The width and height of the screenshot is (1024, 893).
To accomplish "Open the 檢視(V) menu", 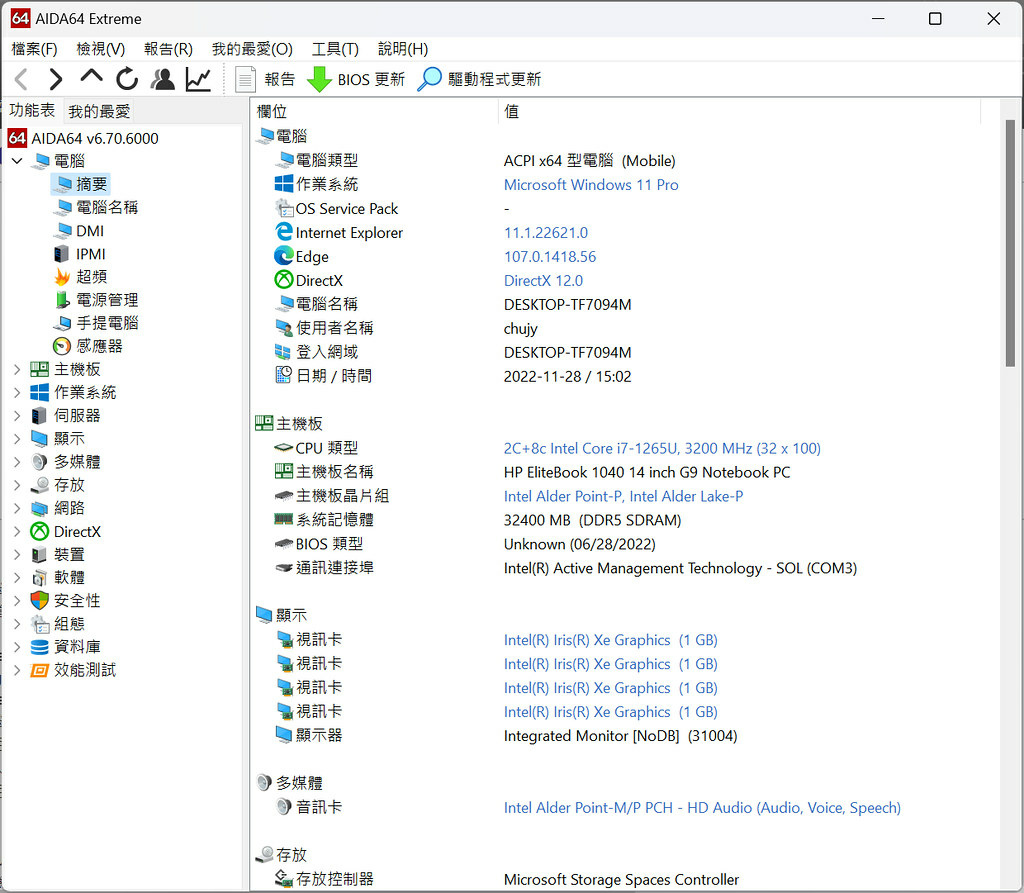I will (101, 49).
